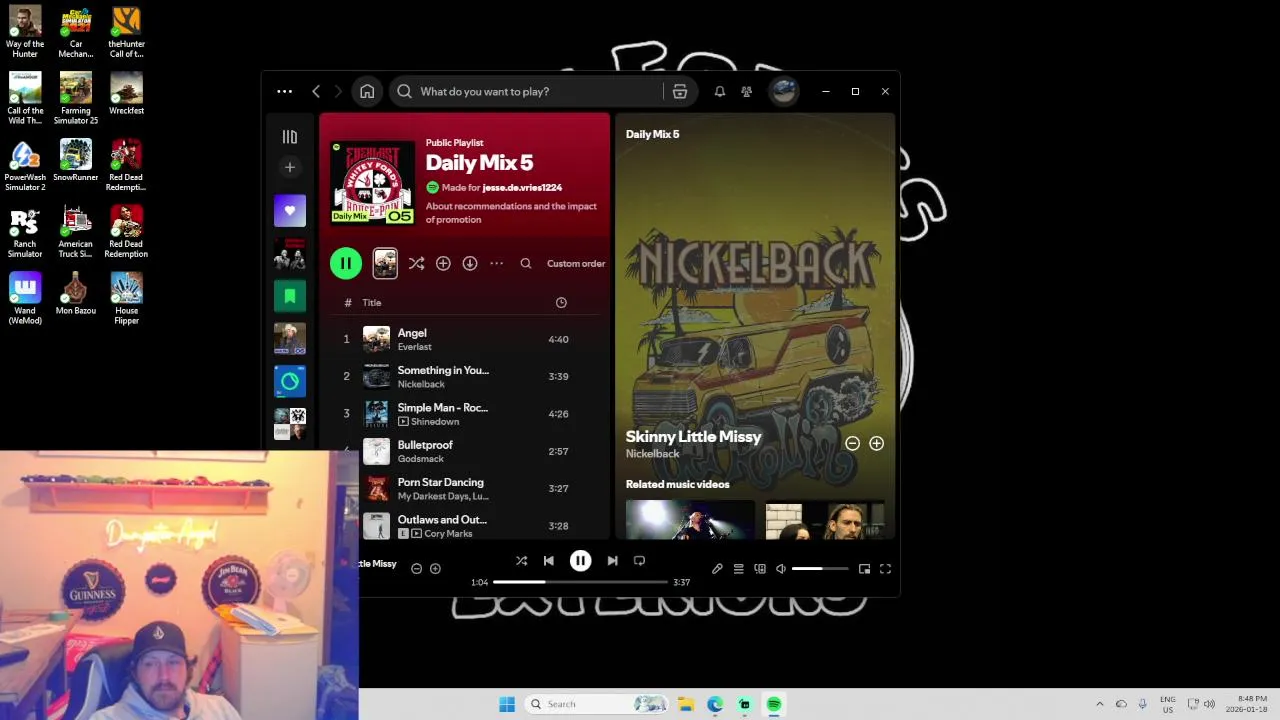Toggle repeat in player bar
The width and height of the screenshot is (1280, 720).
[639, 561]
